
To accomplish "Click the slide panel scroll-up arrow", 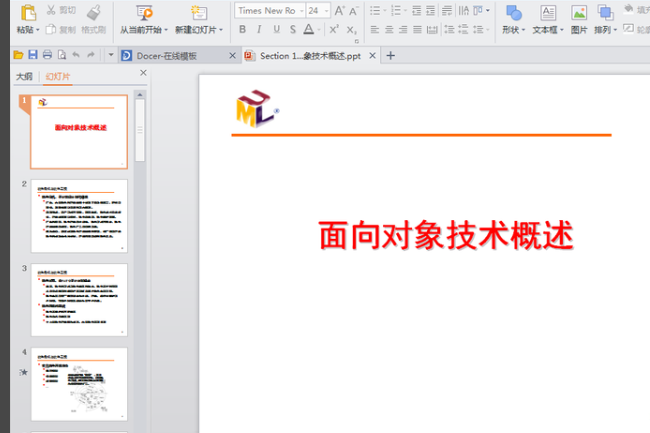I will (x=140, y=95).
